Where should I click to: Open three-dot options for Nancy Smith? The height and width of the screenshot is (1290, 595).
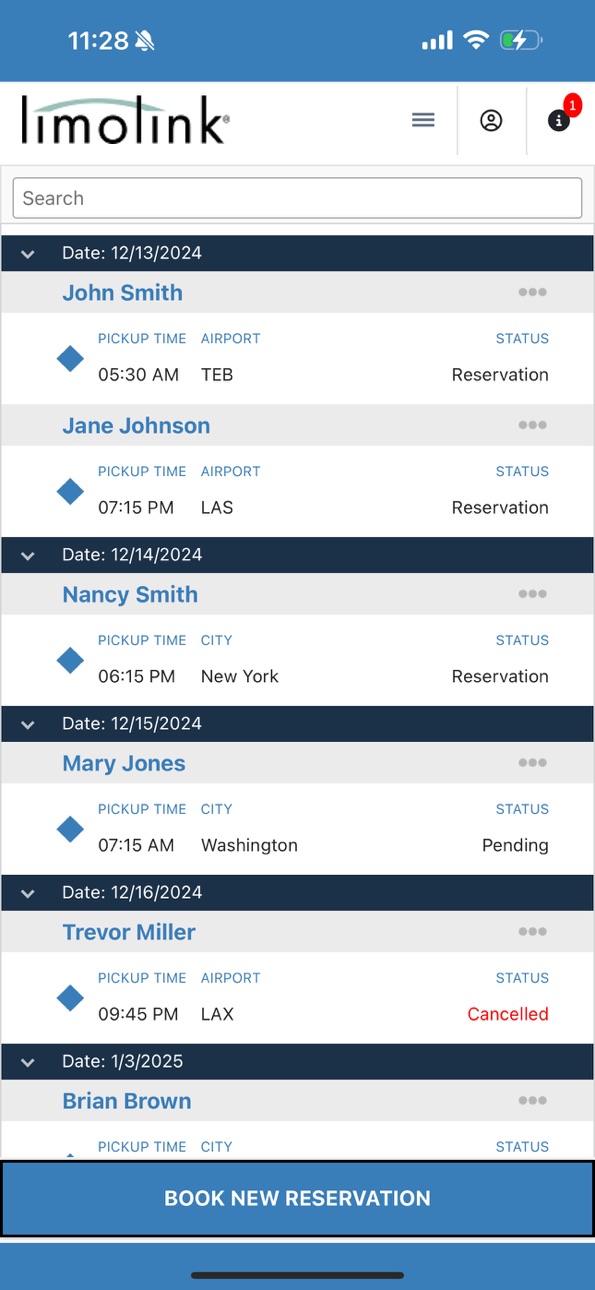[x=532, y=594]
